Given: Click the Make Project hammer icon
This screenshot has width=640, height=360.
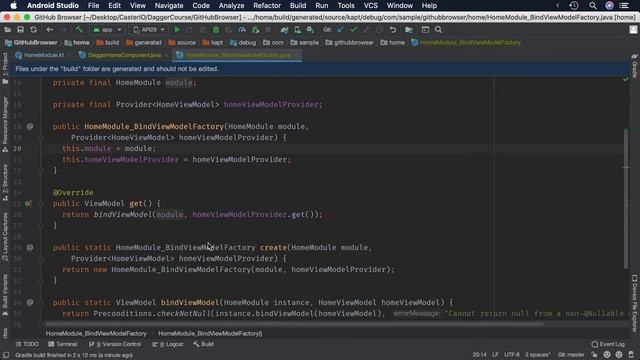Looking at the screenshot, I should tap(79, 30).
